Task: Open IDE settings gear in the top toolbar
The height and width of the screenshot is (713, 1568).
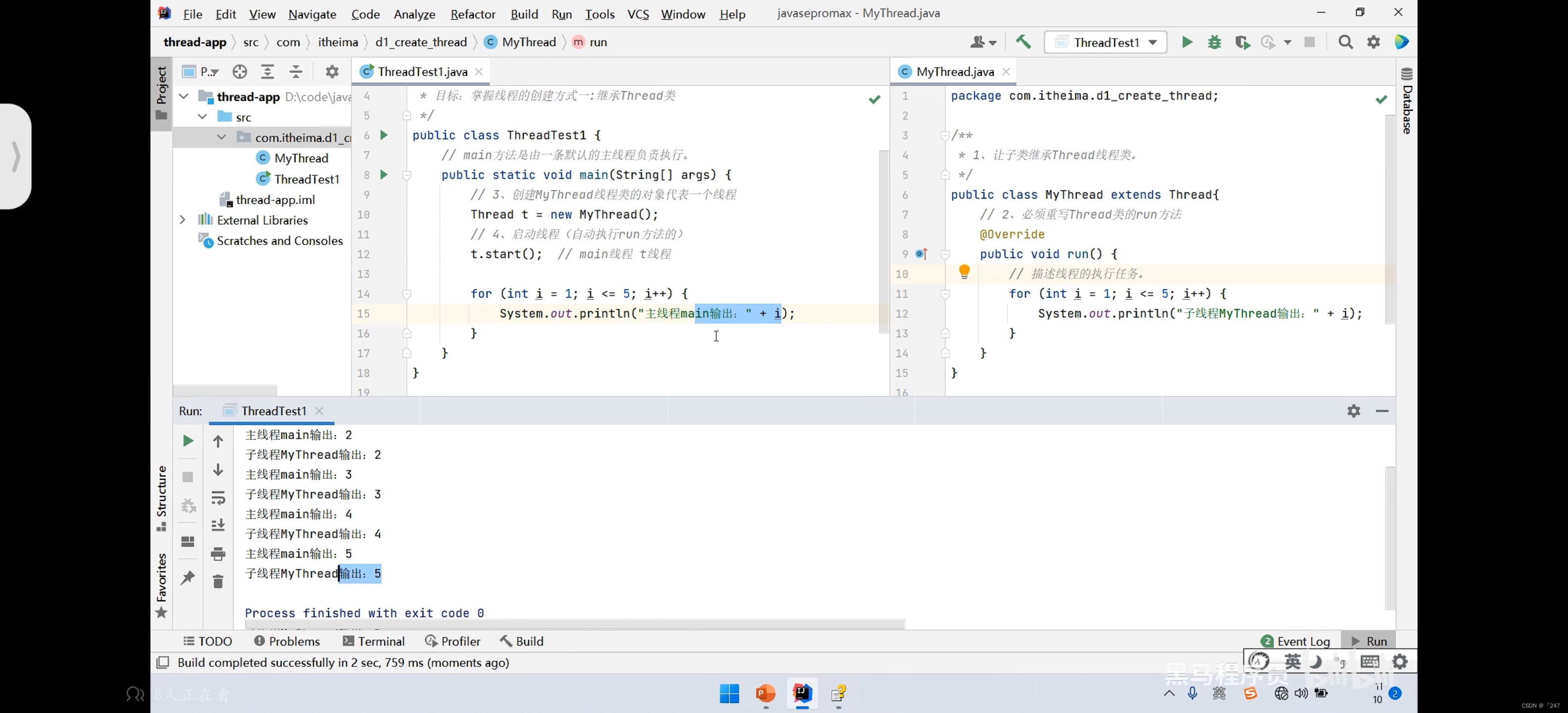Action: [x=1373, y=42]
